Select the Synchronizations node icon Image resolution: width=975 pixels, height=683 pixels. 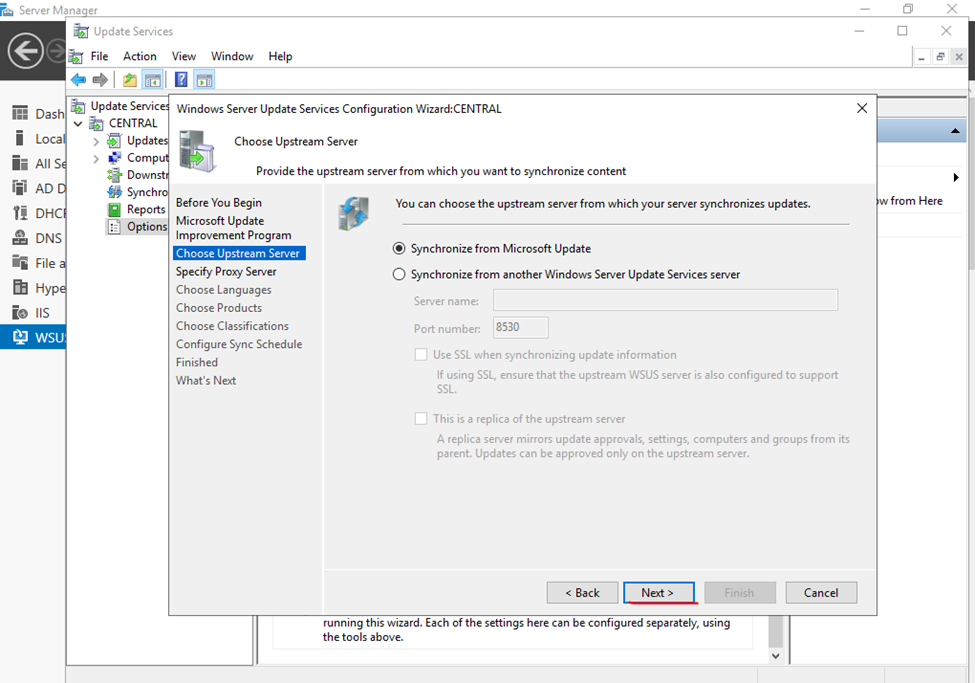115,192
